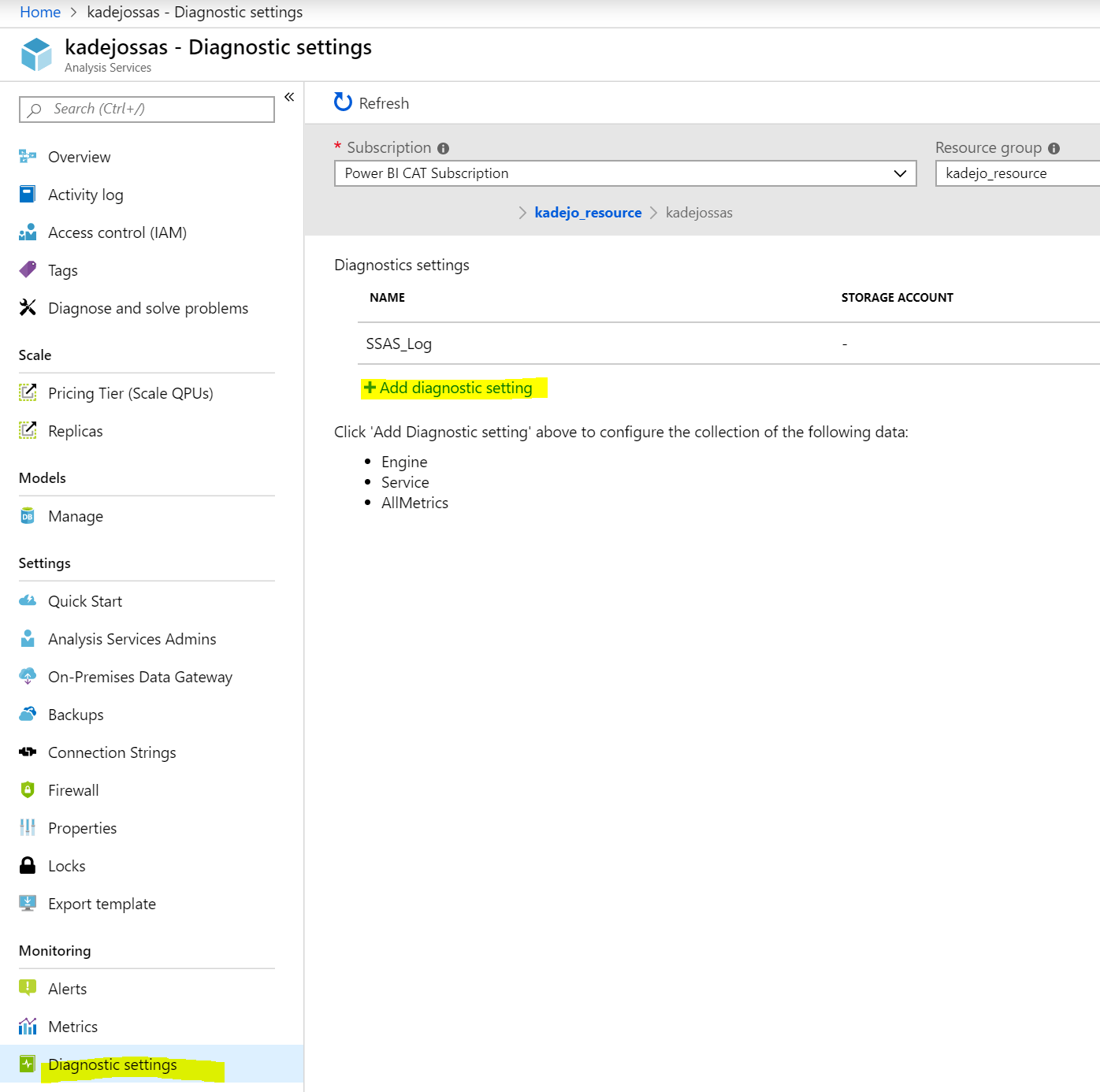Click the Resource group info icon
The height and width of the screenshot is (1092, 1100).
click(1054, 148)
